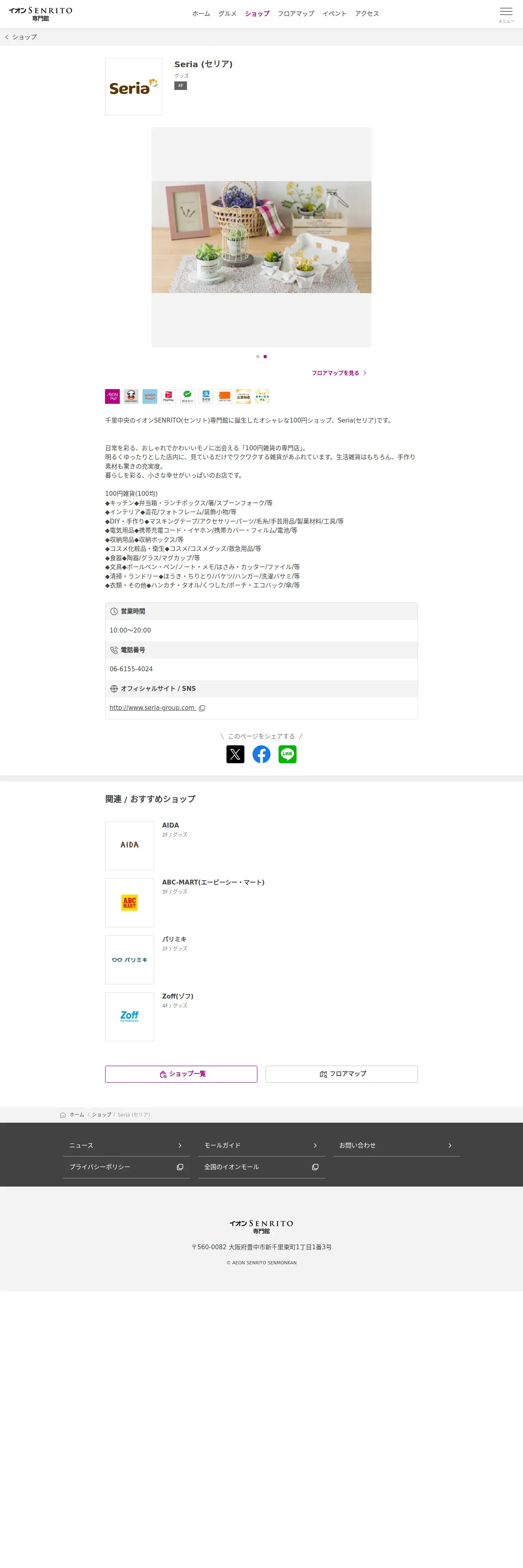Click the AEON Gift Card icon
The width and height of the screenshot is (523, 1568).
225,396
